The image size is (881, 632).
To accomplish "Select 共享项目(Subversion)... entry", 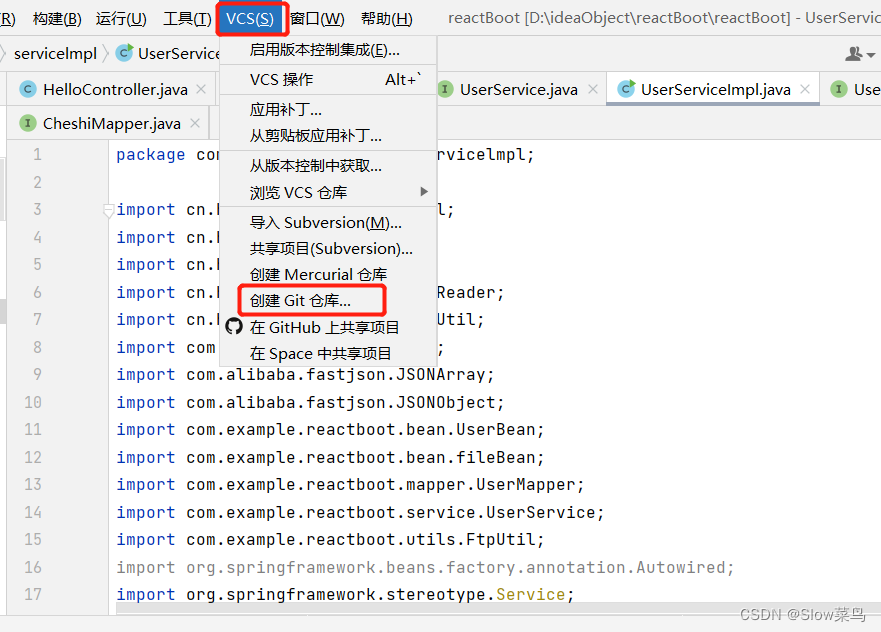I will [x=328, y=249].
